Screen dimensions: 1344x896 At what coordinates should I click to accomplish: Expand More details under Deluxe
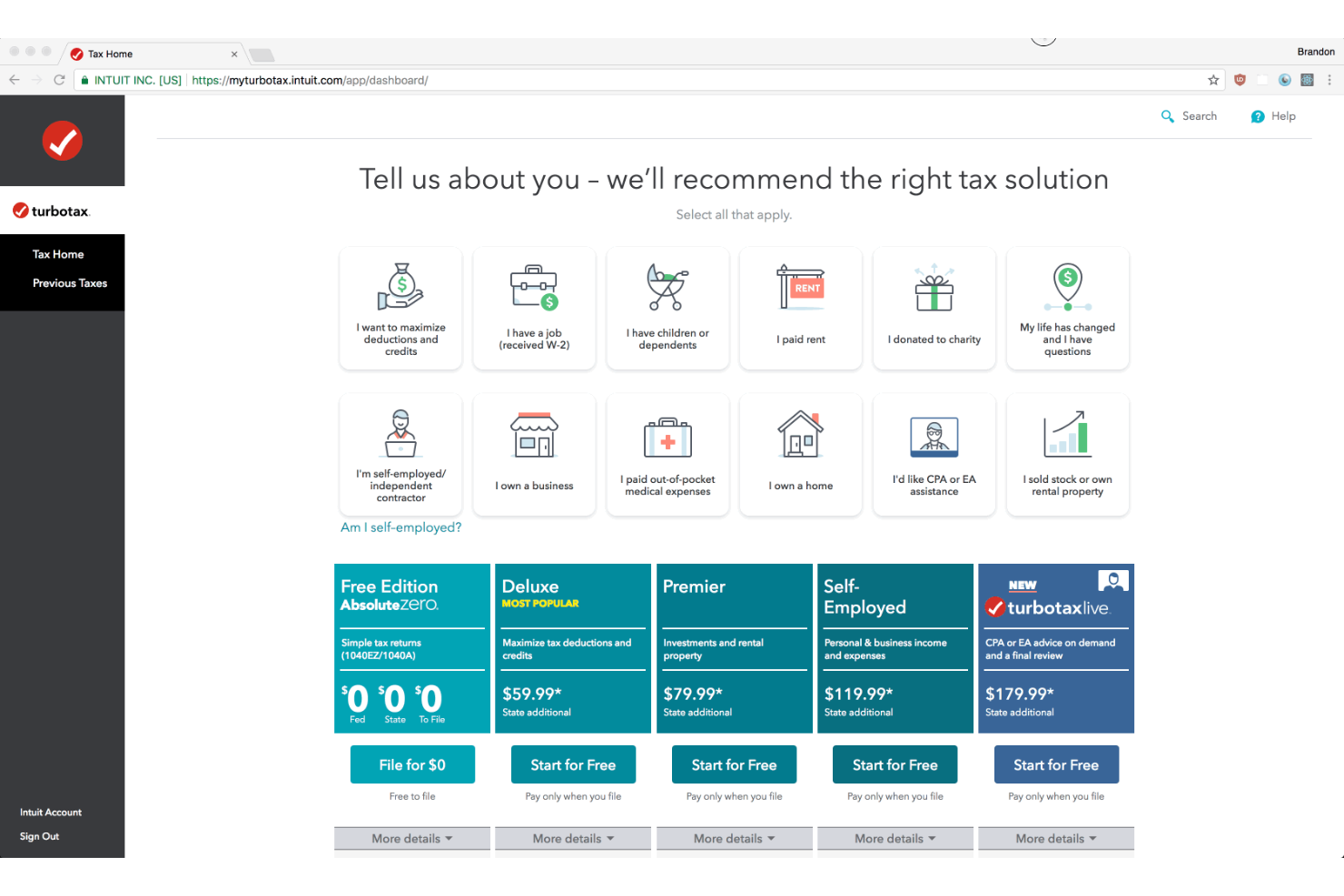point(573,839)
